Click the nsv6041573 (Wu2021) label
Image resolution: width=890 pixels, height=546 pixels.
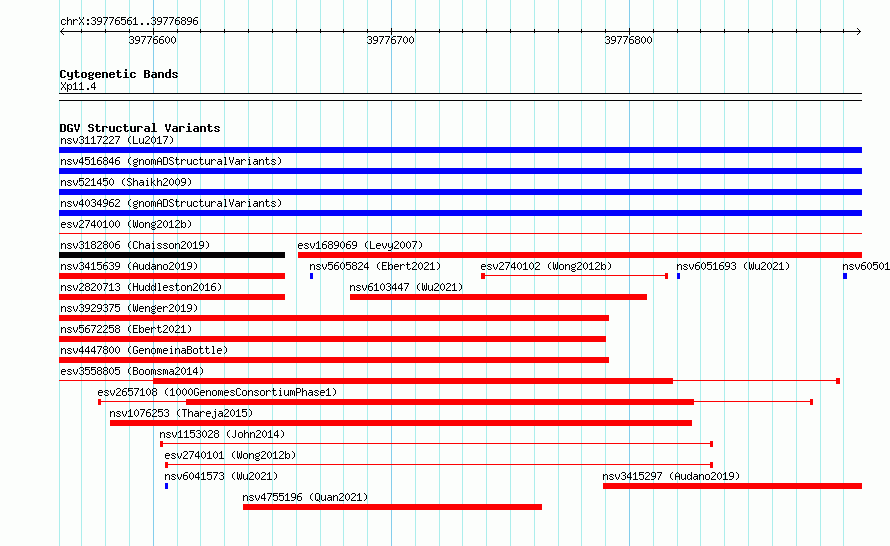221,476
